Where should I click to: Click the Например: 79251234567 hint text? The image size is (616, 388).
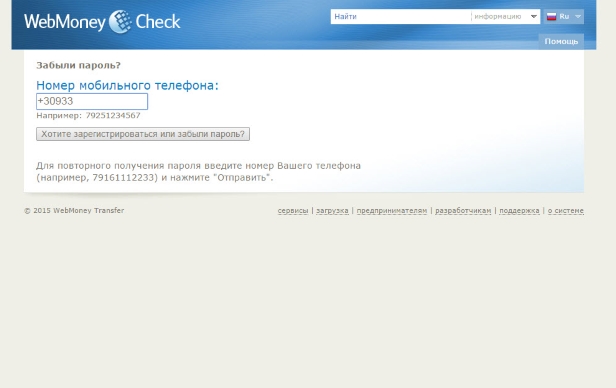coord(88,115)
